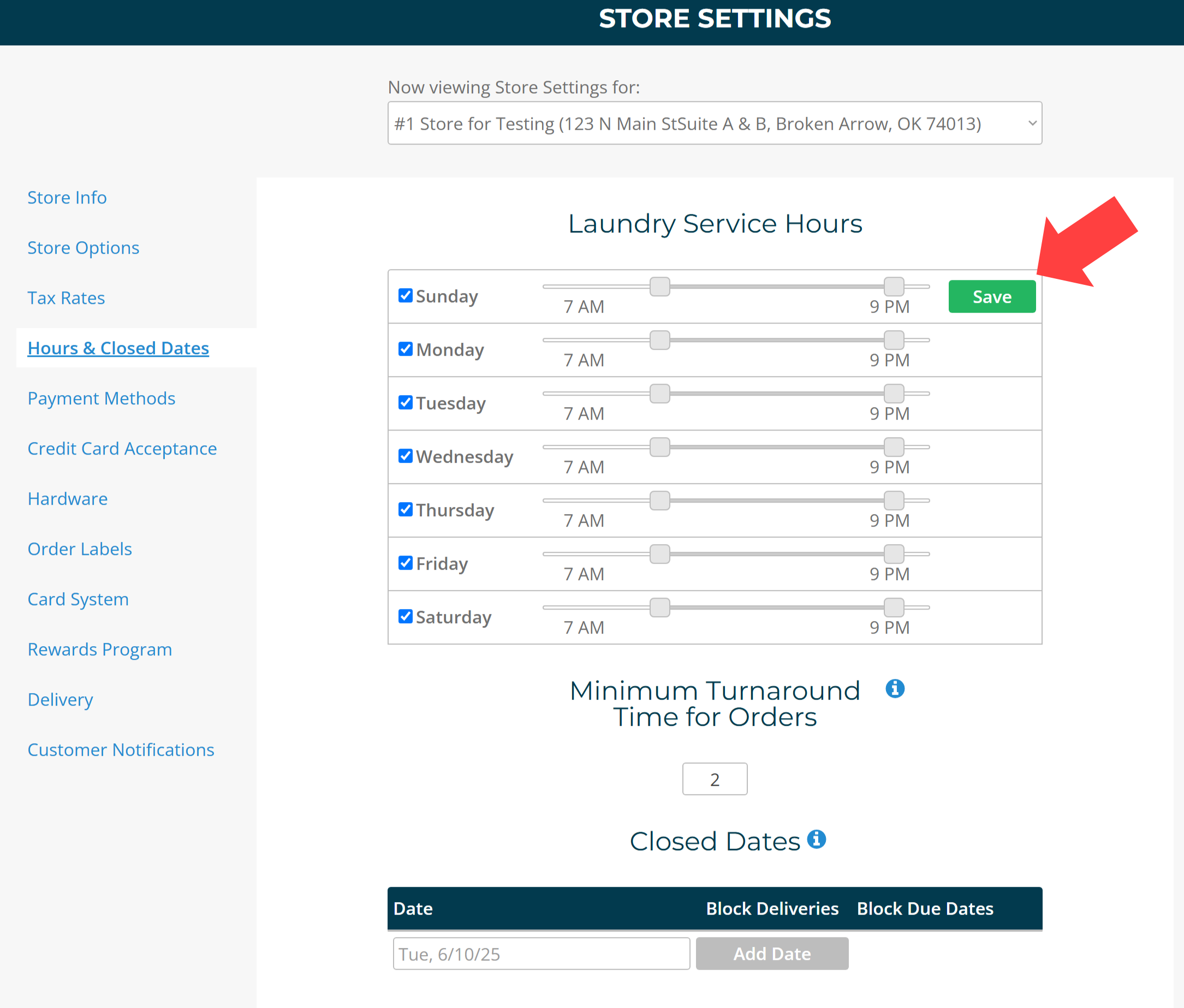Select the Rewards Program sidebar item
The height and width of the screenshot is (1008, 1184).
pyautogui.click(x=99, y=649)
